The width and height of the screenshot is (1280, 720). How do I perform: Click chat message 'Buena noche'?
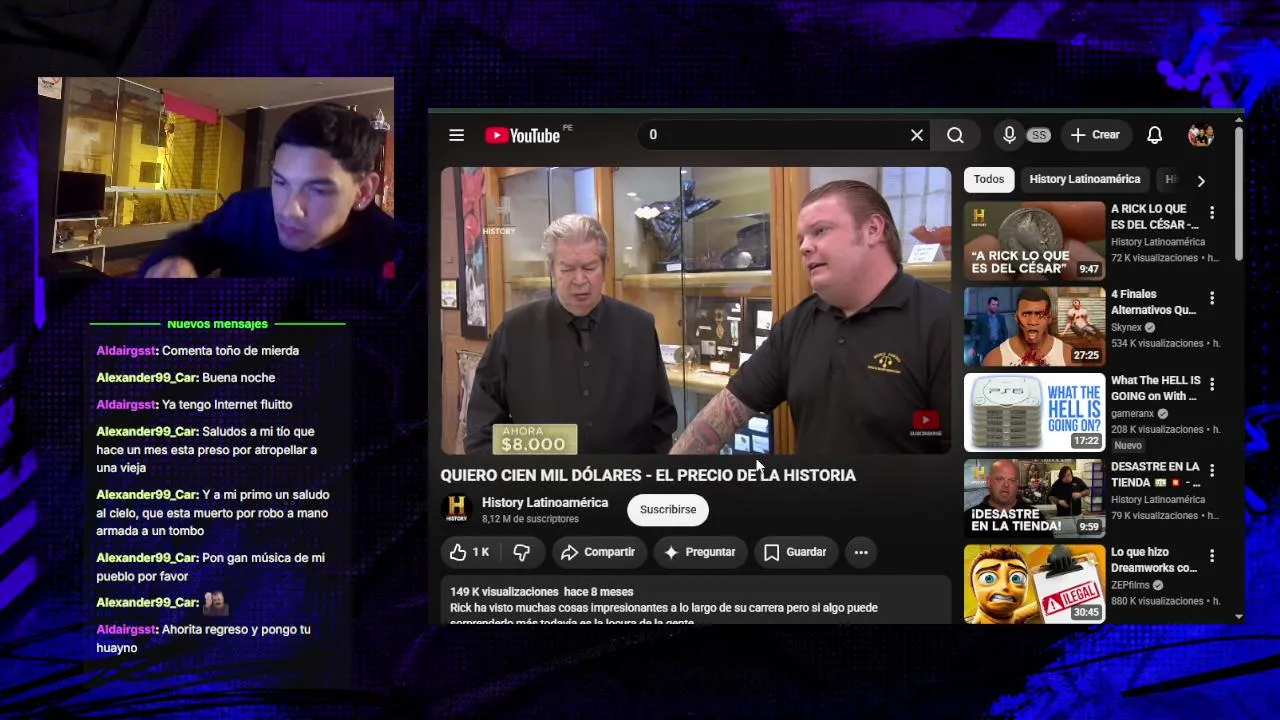point(238,378)
